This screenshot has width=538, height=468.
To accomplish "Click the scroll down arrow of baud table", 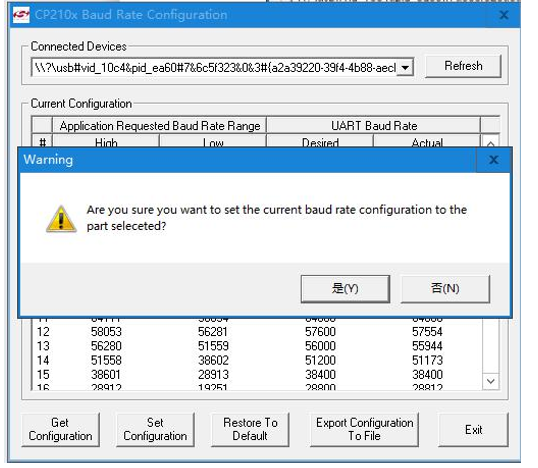I will tap(491, 381).
